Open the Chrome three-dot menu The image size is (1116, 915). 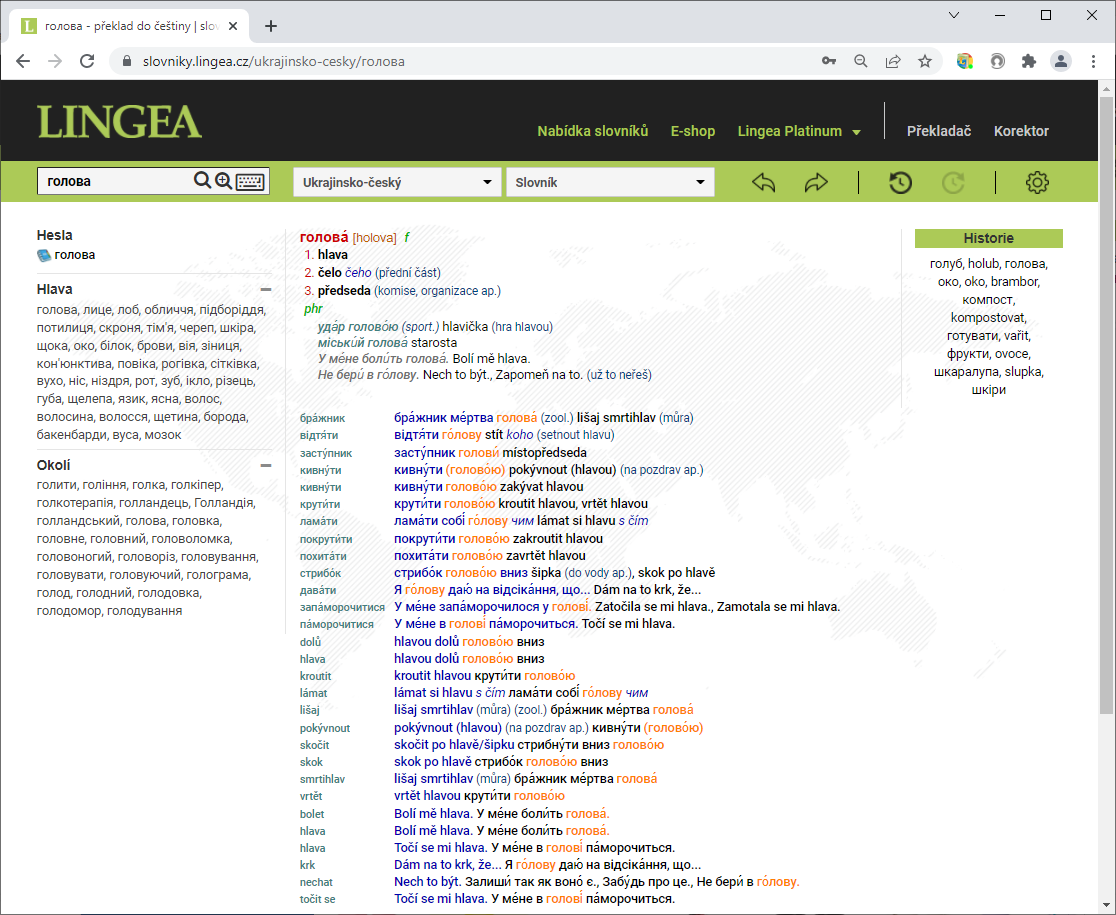(x=1093, y=61)
